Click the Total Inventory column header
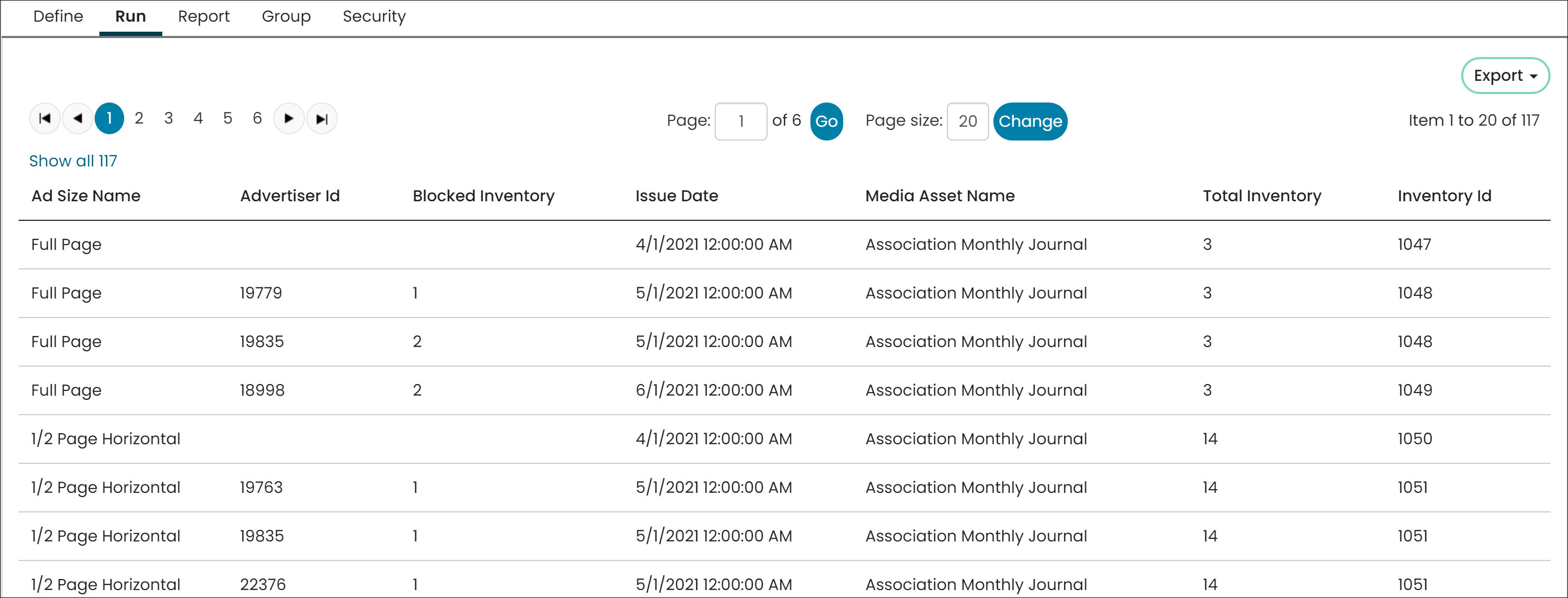Viewport: 1568px width, 598px height. (1262, 196)
